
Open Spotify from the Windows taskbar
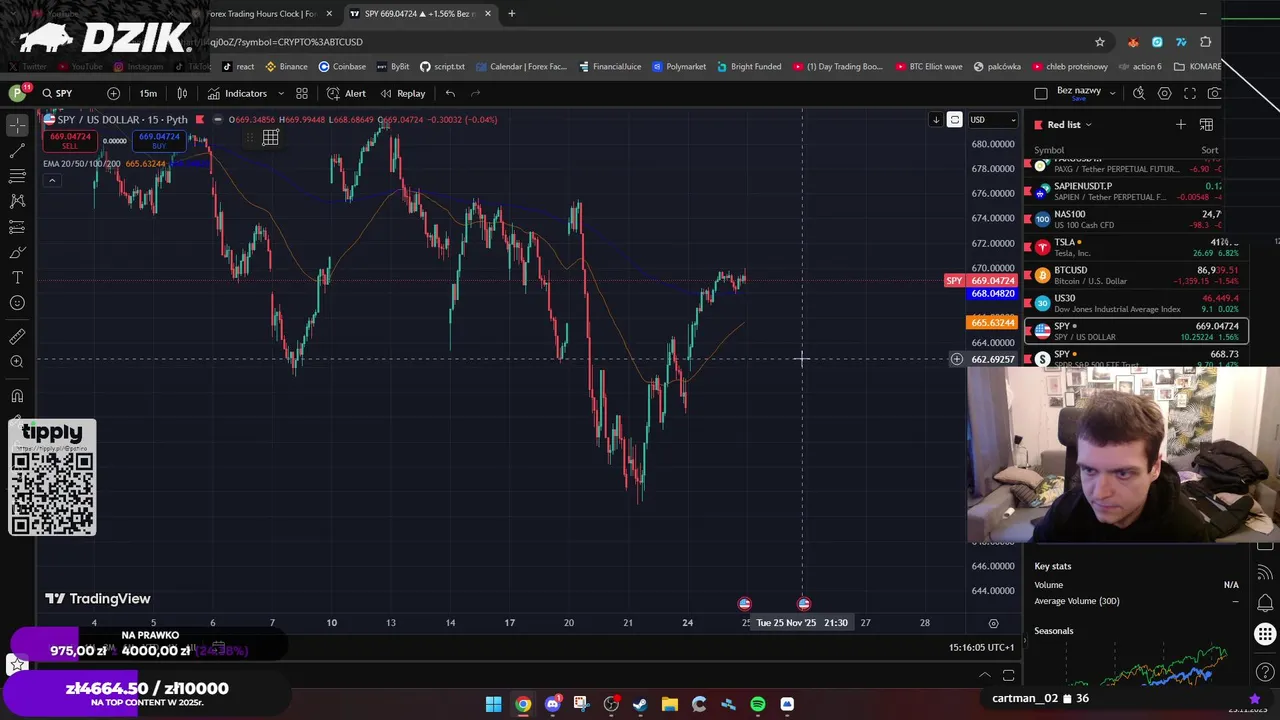758,704
